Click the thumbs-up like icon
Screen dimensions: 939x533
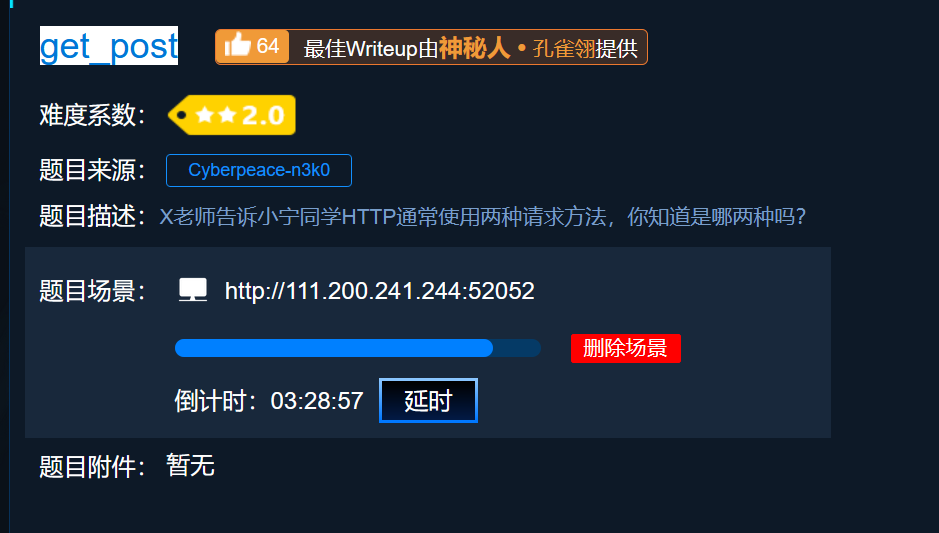(237, 45)
